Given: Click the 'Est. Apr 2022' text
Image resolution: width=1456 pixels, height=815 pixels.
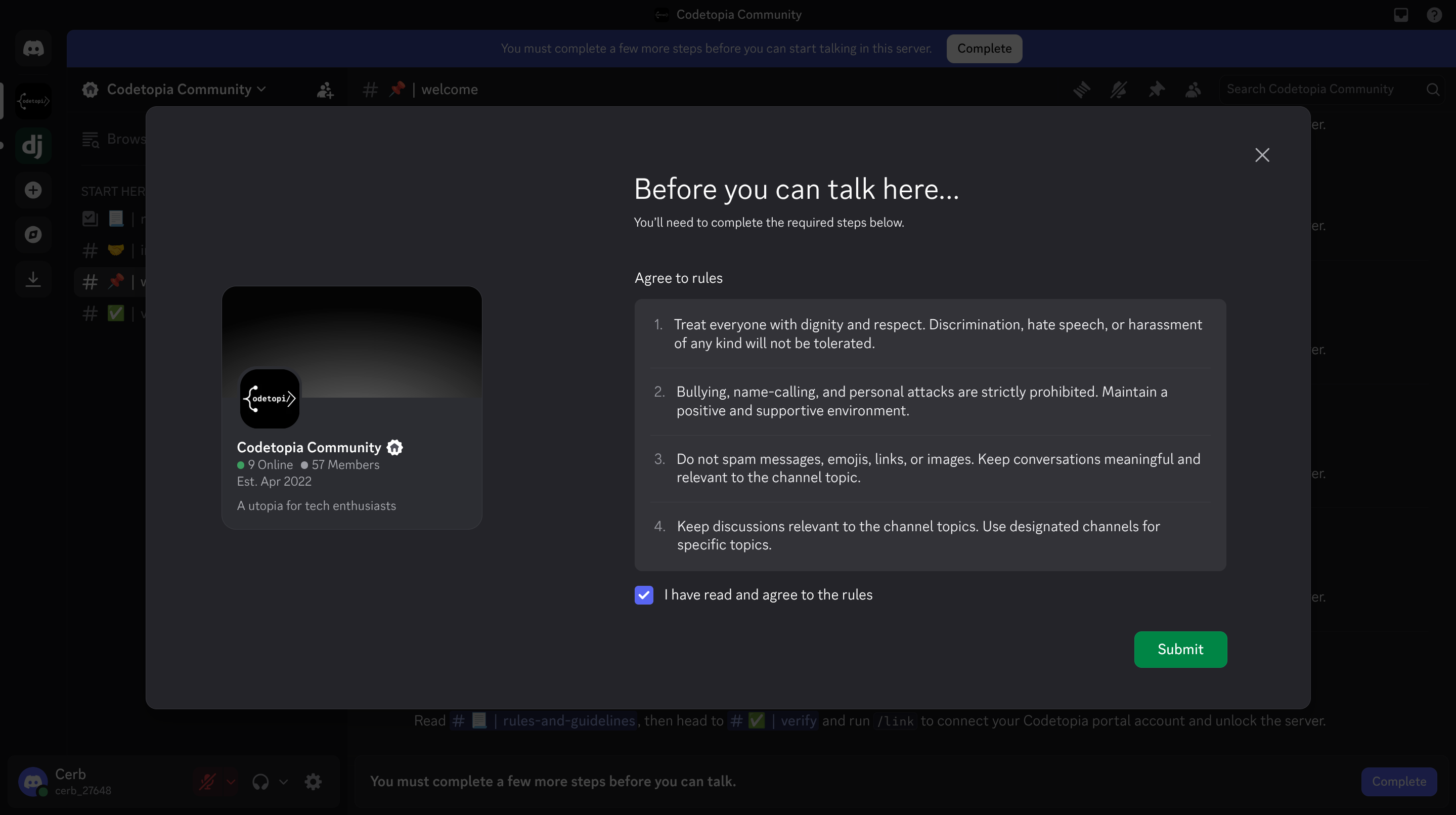Looking at the screenshot, I should (x=274, y=481).
